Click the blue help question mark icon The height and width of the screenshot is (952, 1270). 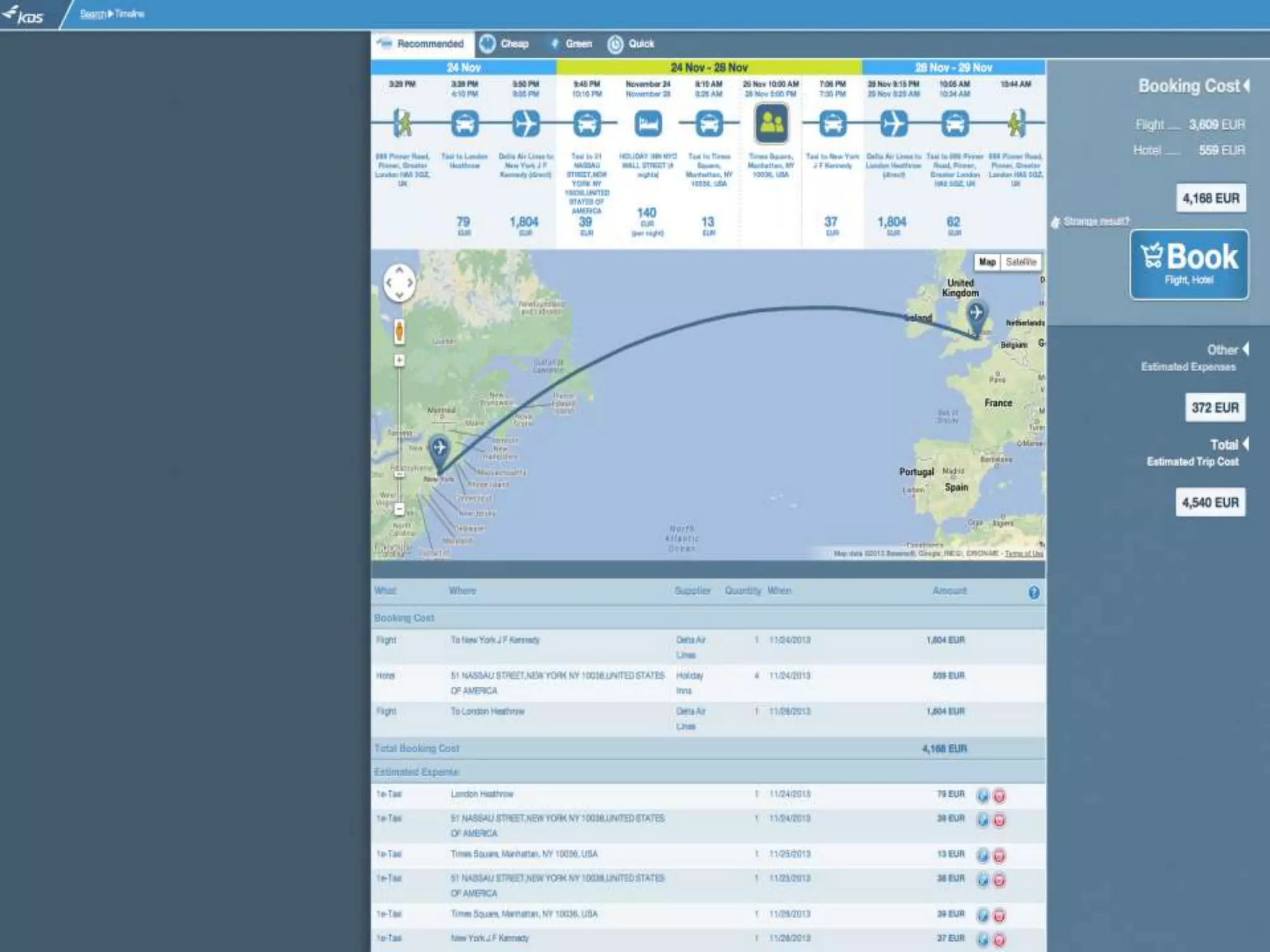pyautogui.click(x=1033, y=593)
